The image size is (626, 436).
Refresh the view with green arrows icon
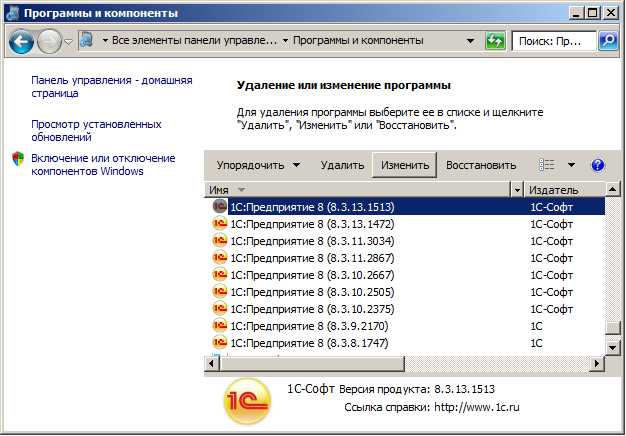[x=495, y=41]
